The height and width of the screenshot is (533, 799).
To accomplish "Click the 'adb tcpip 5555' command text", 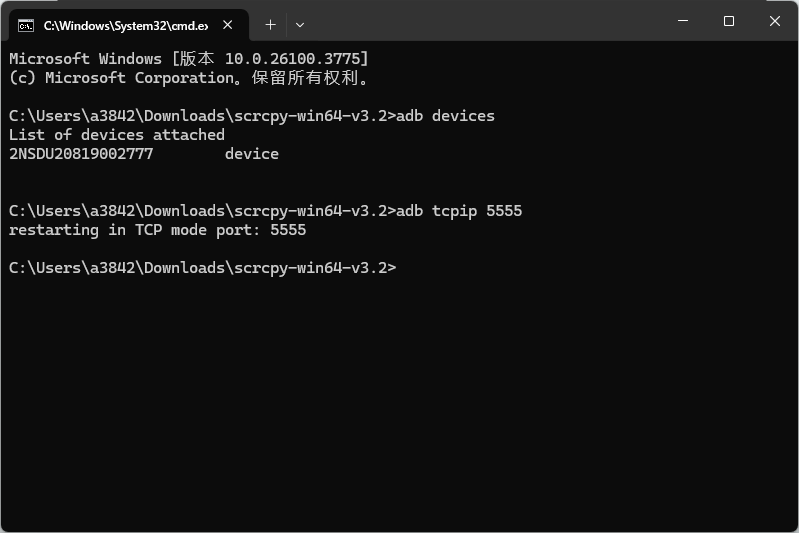I will click(459, 211).
